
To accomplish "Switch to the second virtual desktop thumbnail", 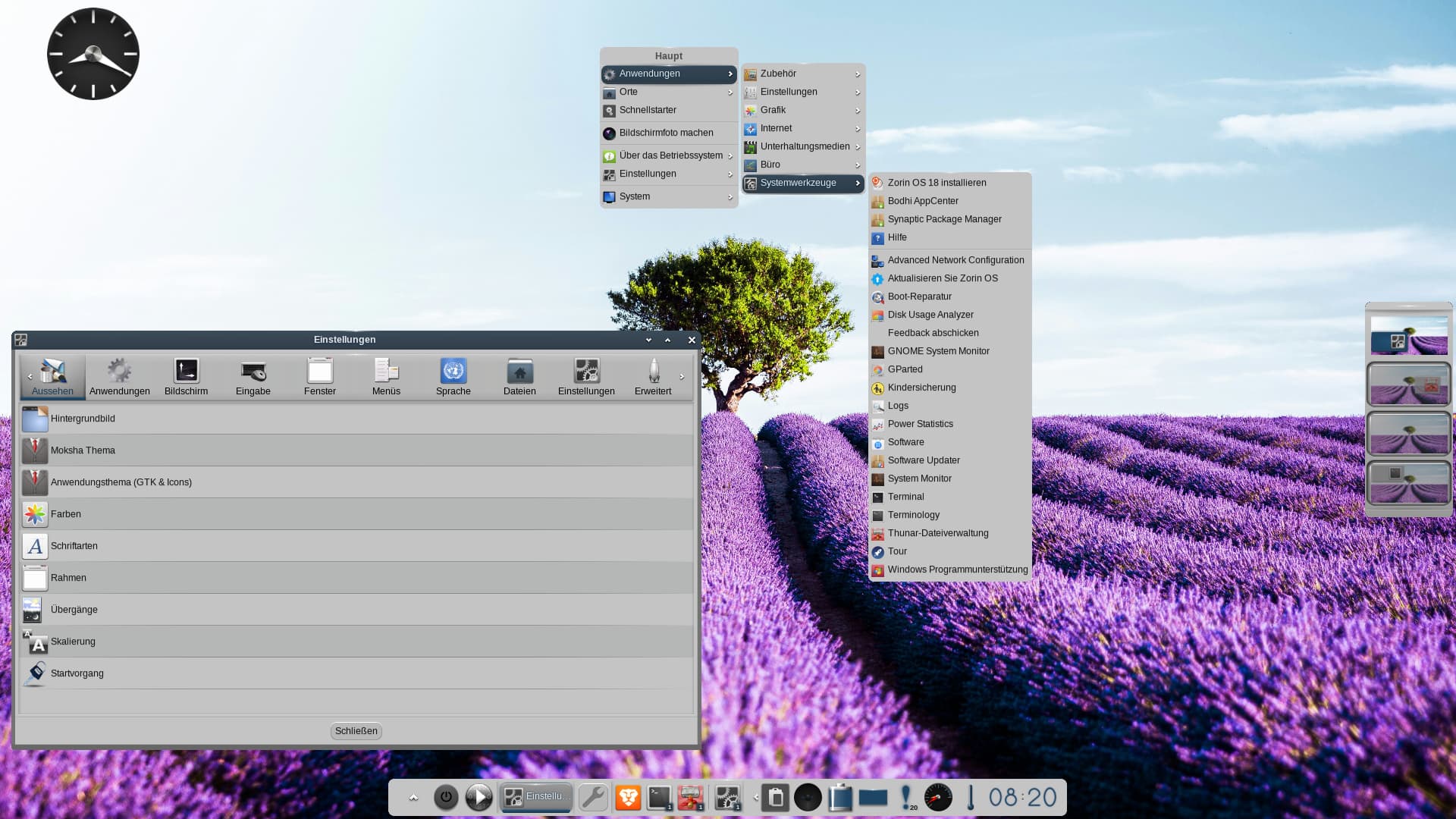I will coord(1408,385).
